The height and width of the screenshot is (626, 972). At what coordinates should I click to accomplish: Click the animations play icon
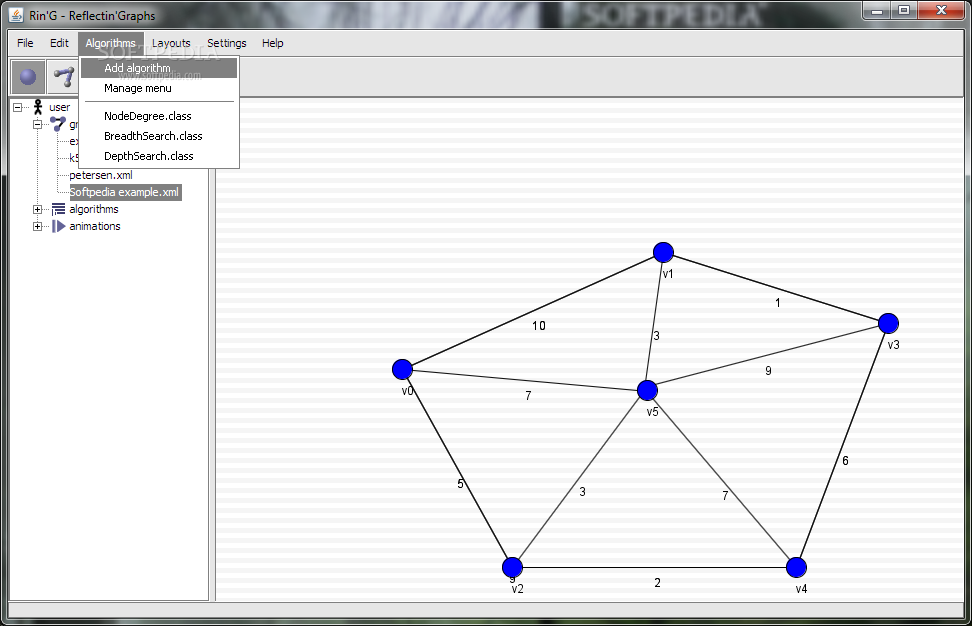[x=58, y=226]
